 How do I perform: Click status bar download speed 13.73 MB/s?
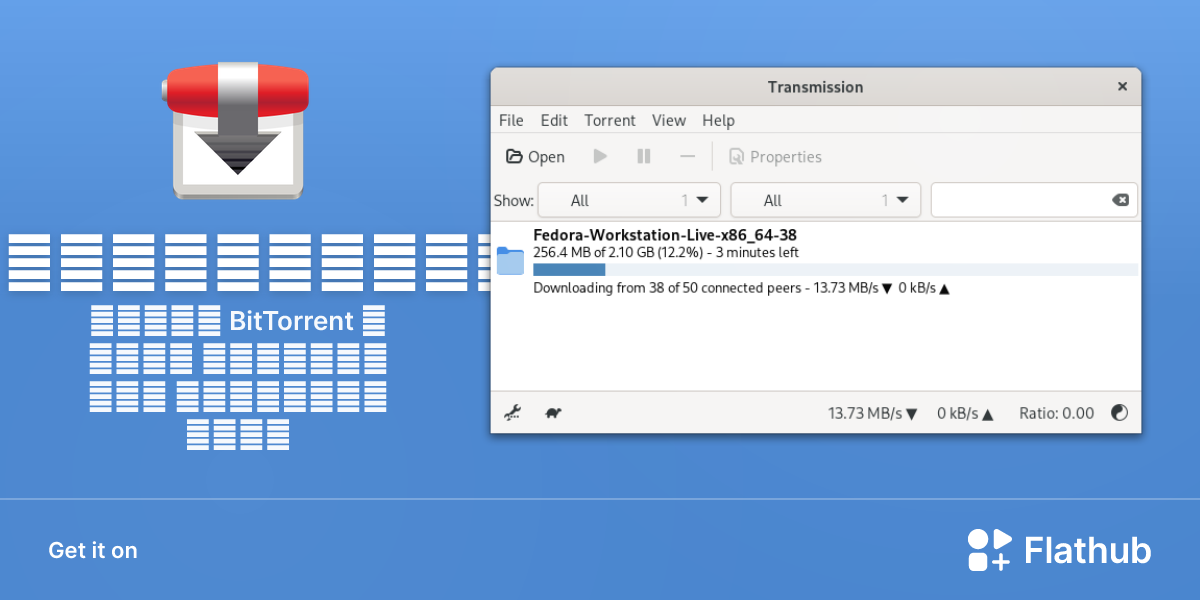[x=873, y=413]
